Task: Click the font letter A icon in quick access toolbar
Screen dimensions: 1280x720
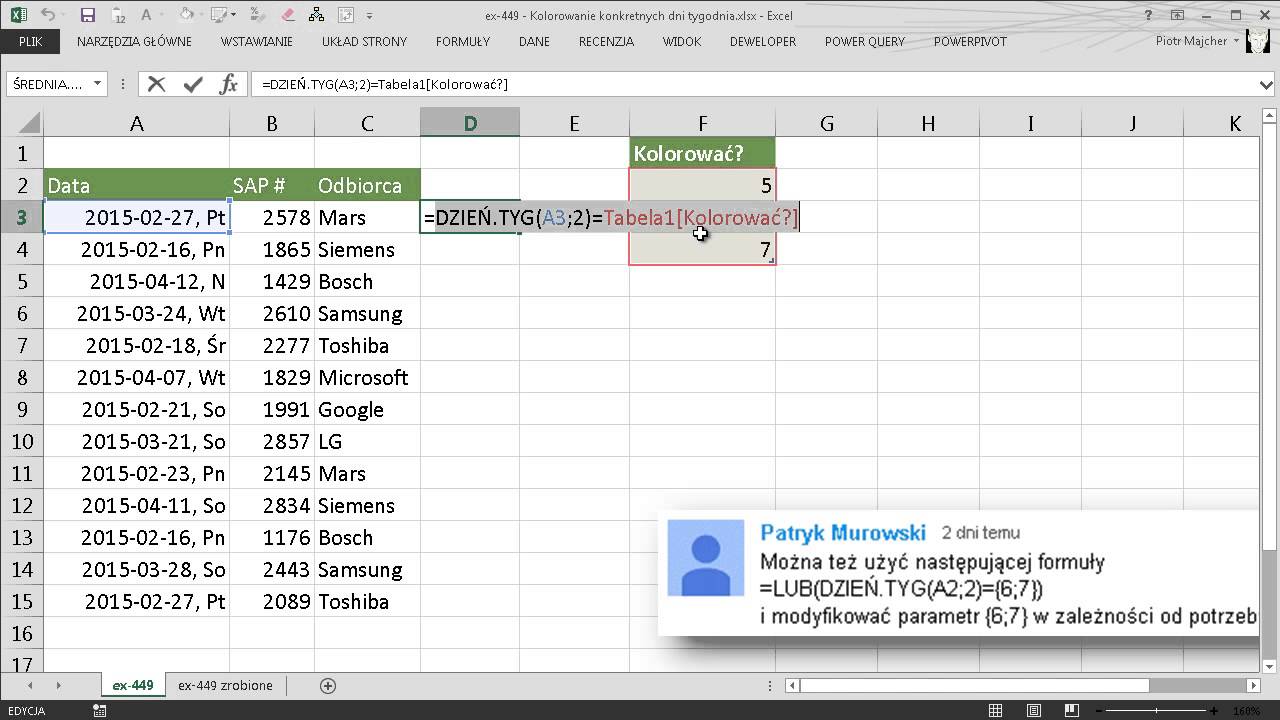Action: coord(148,15)
